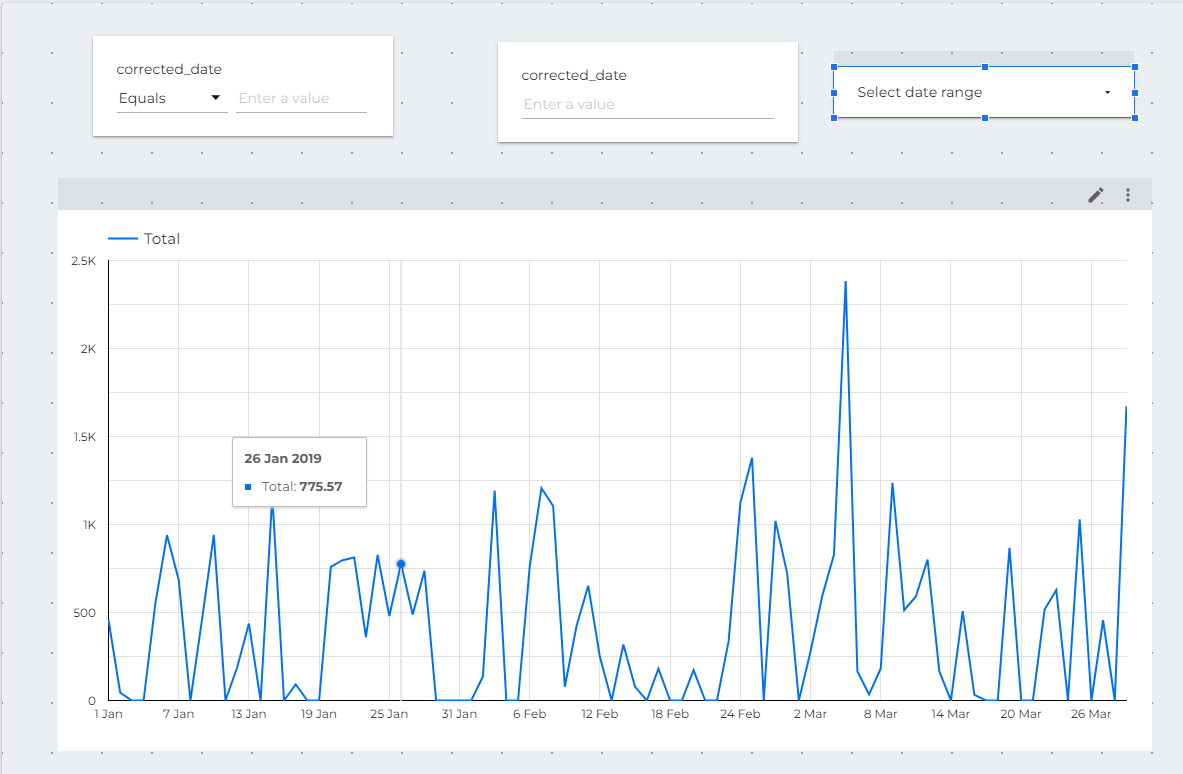Click the value field beside Equals
The width and height of the screenshot is (1183, 774).
[x=301, y=98]
